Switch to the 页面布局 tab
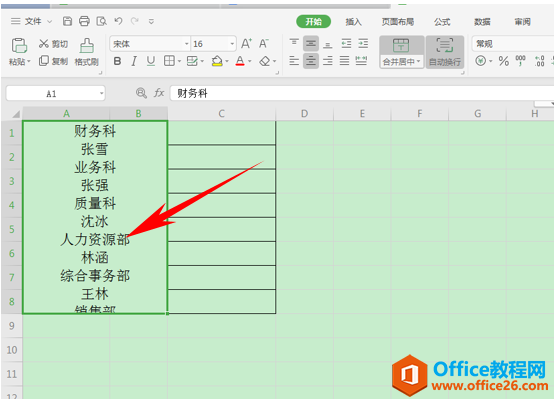 (397, 22)
